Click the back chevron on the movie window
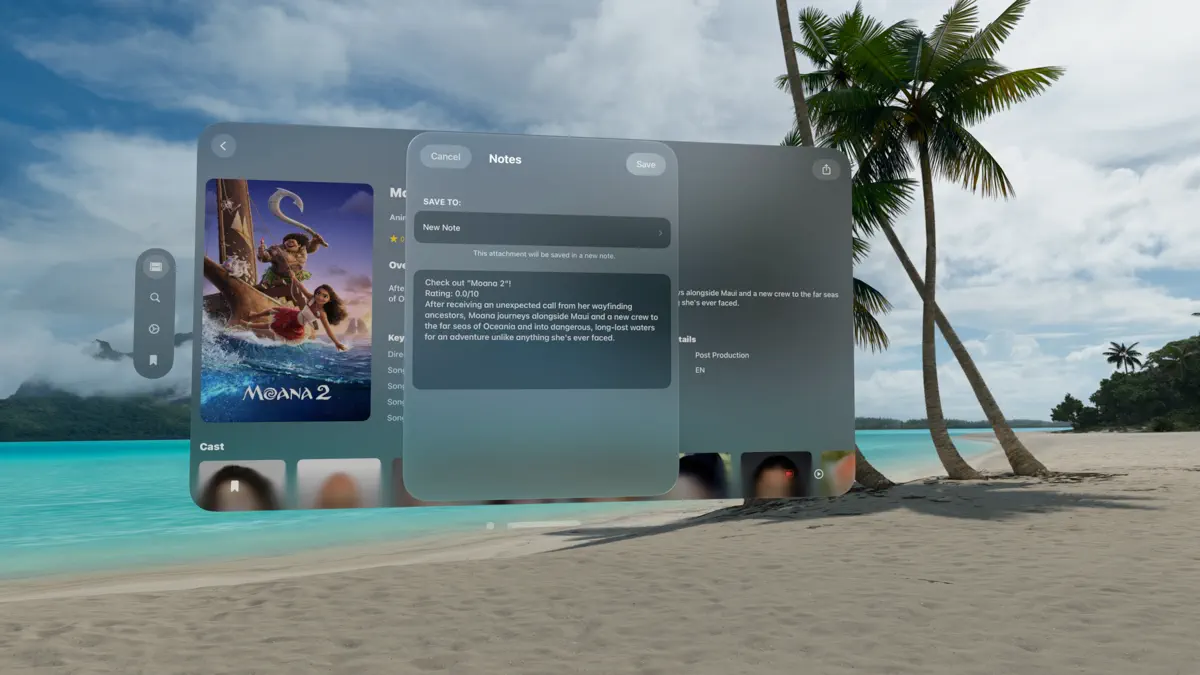 point(222,145)
